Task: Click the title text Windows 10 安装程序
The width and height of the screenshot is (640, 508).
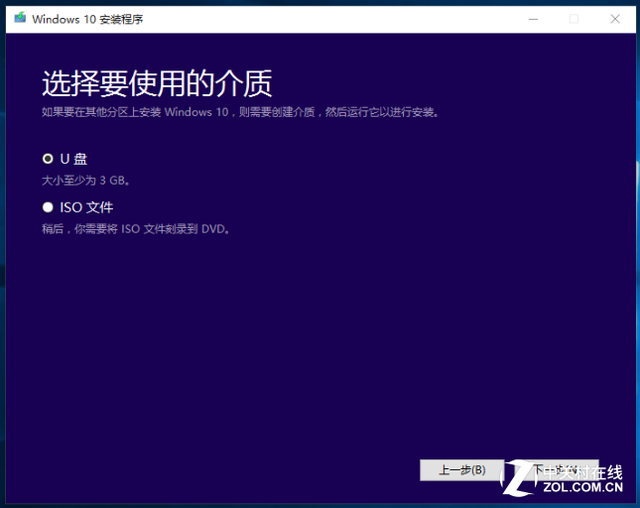Action: coord(87,19)
